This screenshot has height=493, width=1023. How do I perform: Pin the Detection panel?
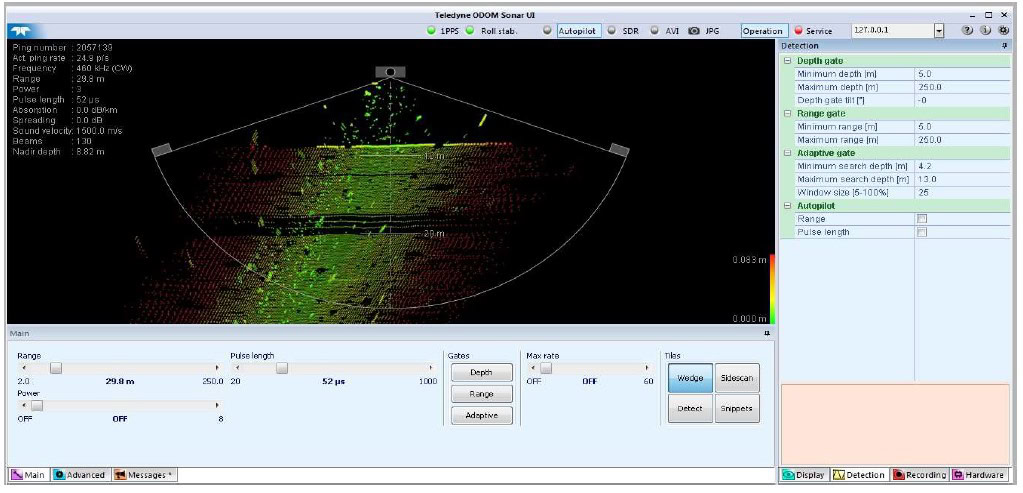tap(1005, 46)
